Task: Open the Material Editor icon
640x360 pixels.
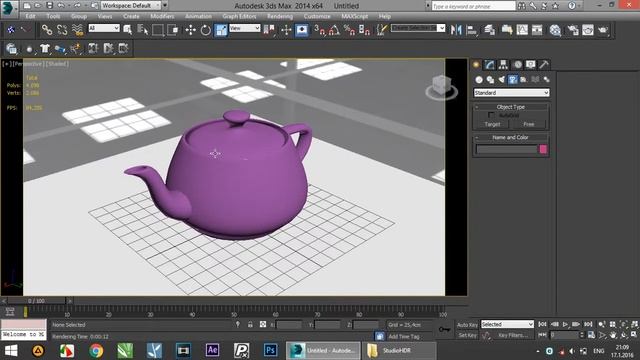Action: [x=555, y=30]
